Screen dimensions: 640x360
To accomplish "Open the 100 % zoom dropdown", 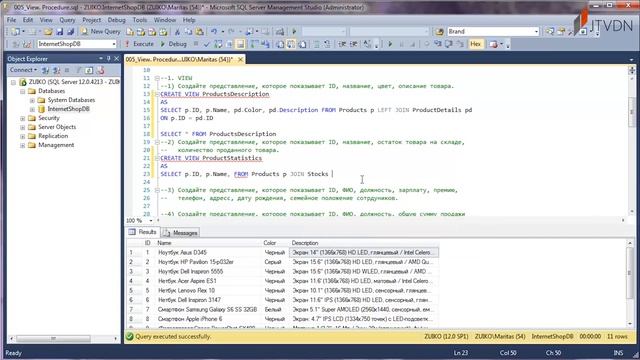I will (x=151, y=220).
